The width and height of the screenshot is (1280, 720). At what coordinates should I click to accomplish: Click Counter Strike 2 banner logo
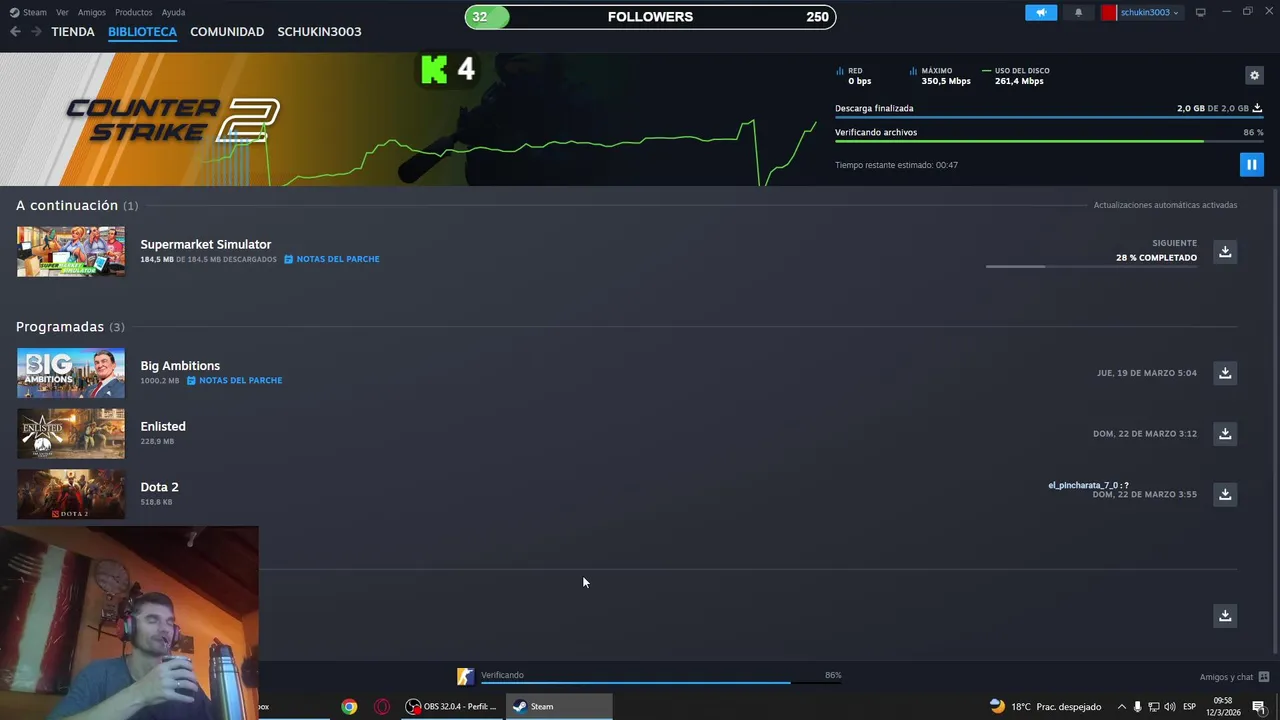[173, 121]
